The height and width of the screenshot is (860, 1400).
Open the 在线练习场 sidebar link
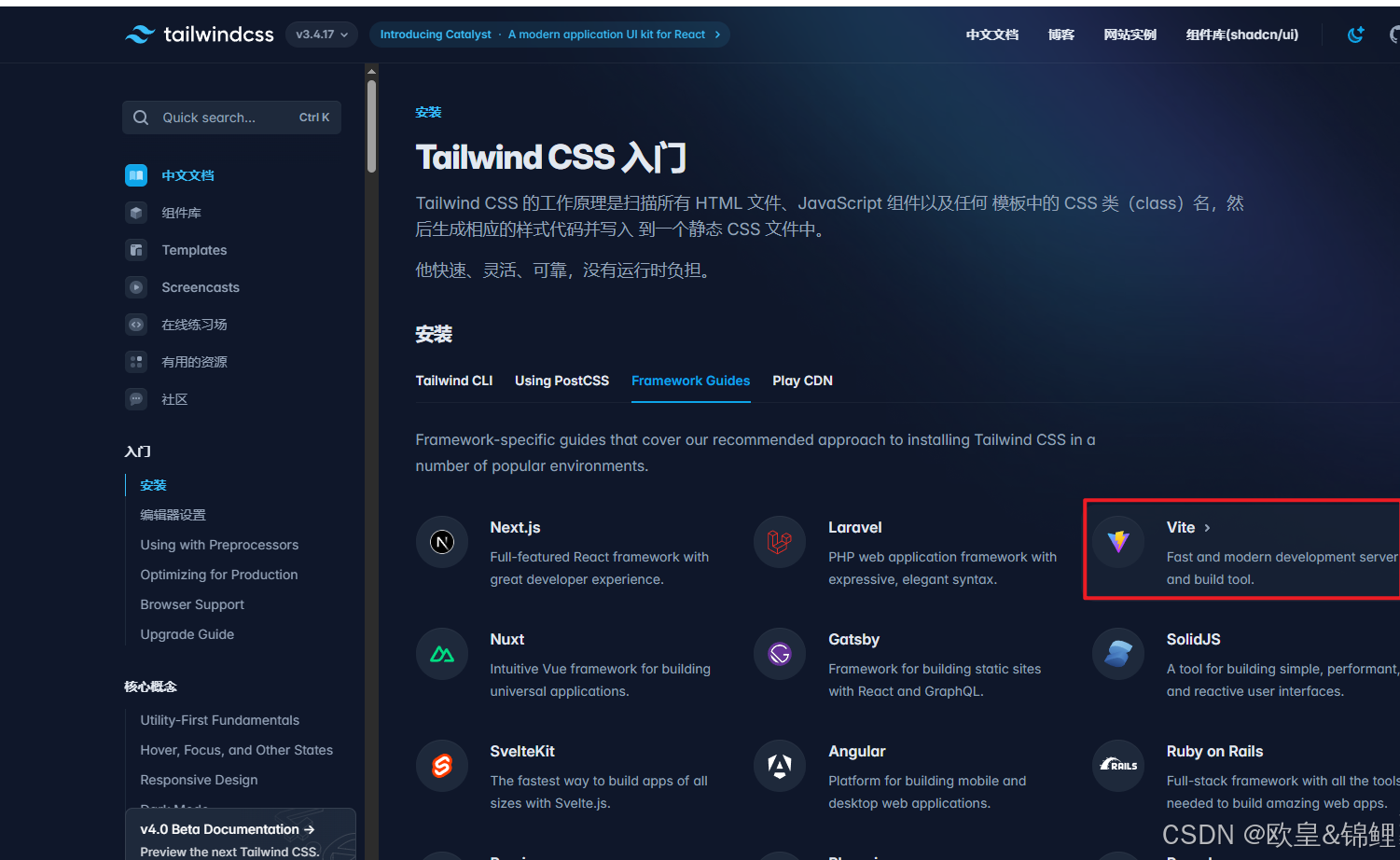tap(194, 325)
